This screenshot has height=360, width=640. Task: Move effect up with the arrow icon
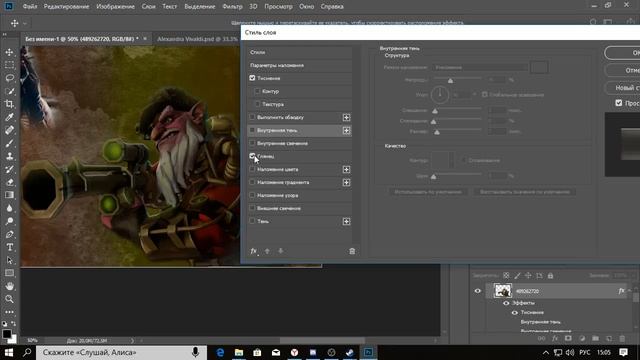(267, 251)
